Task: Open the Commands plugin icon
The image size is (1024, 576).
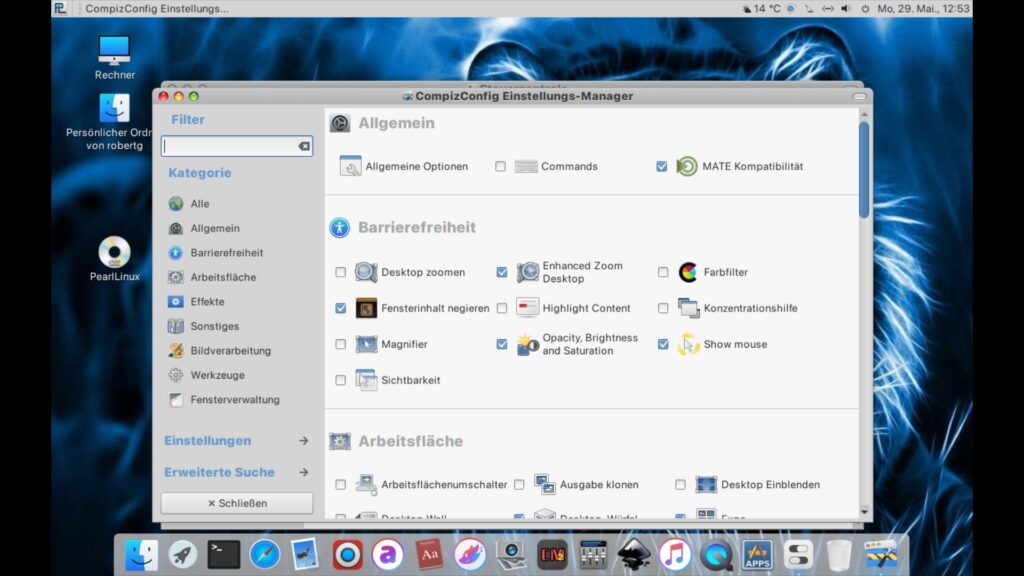Action: tap(526, 166)
